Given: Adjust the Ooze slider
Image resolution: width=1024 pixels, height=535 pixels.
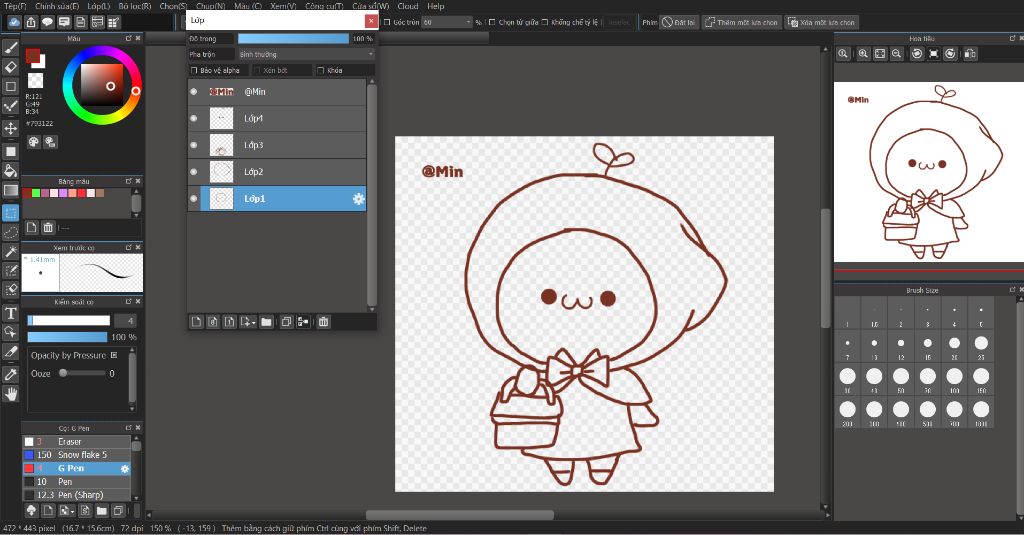Looking at the screenshot, I should tap(82, 374).
